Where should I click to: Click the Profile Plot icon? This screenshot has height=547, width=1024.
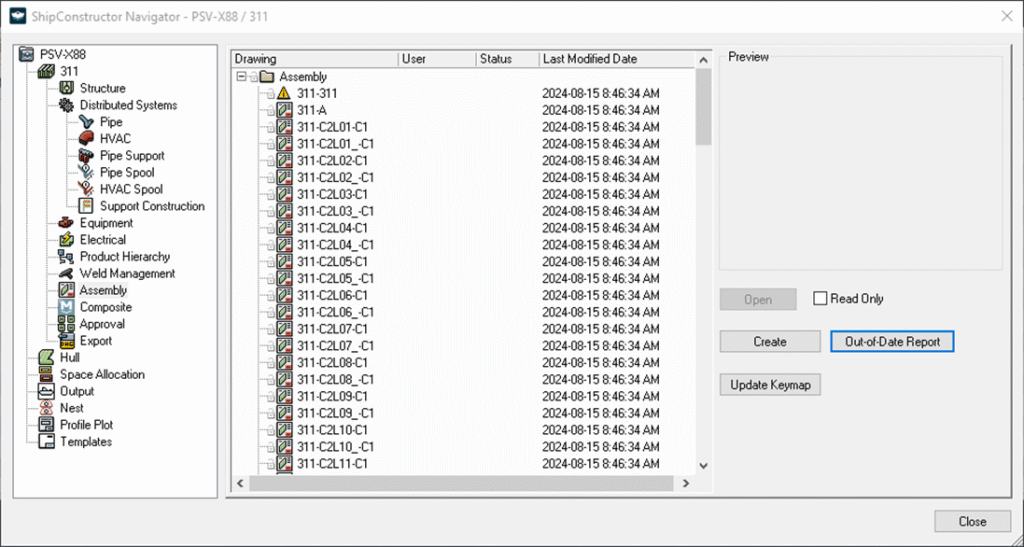tap(46, 425)
